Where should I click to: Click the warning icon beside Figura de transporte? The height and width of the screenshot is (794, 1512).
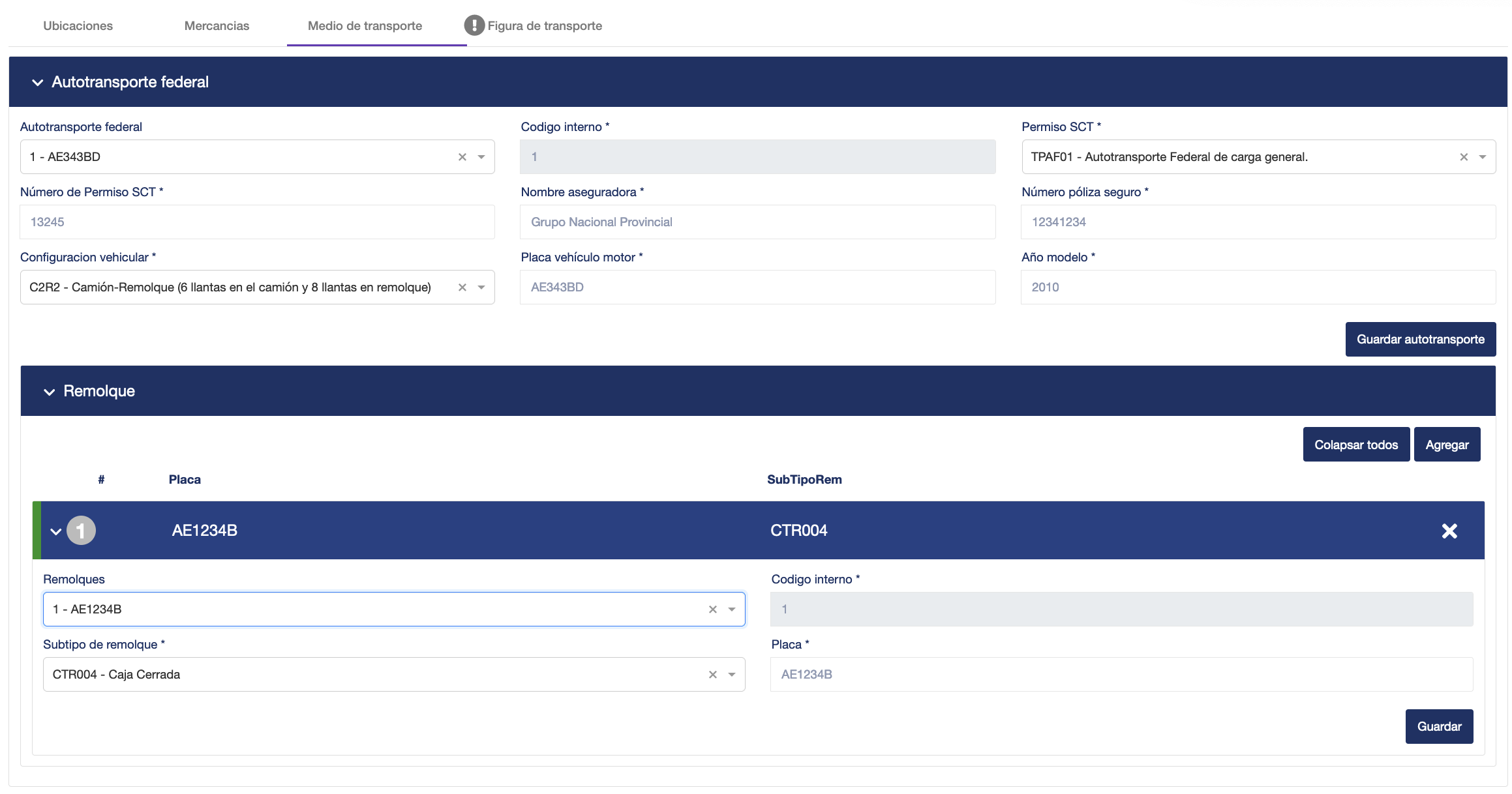474,25
